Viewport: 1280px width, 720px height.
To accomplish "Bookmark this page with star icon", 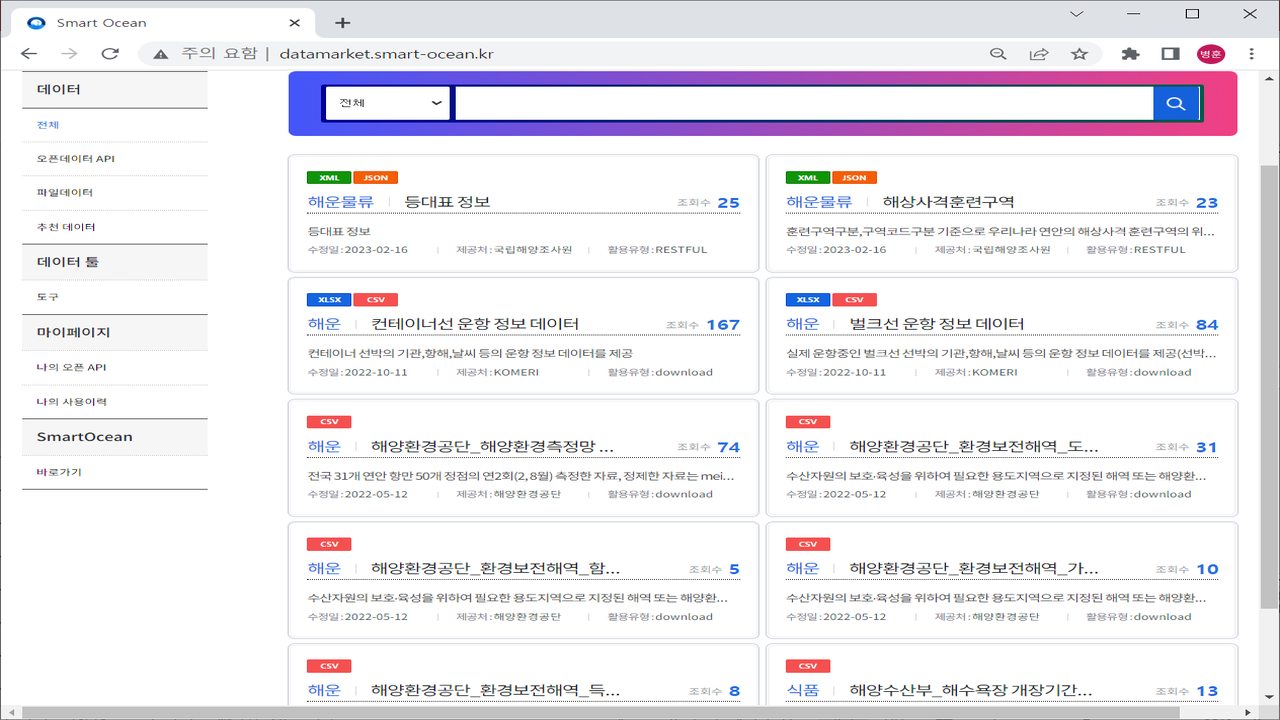I will coord(1079,54).
